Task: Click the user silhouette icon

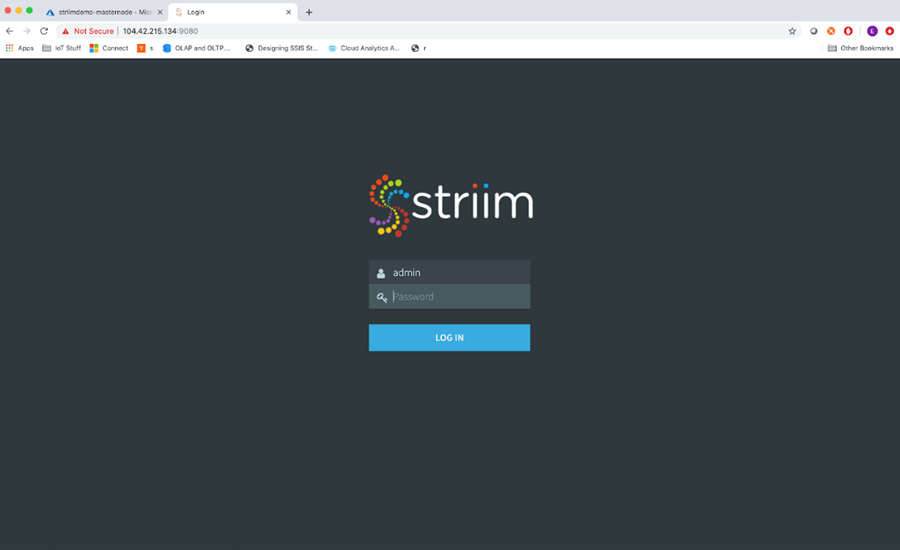Action: pos(381,273)
